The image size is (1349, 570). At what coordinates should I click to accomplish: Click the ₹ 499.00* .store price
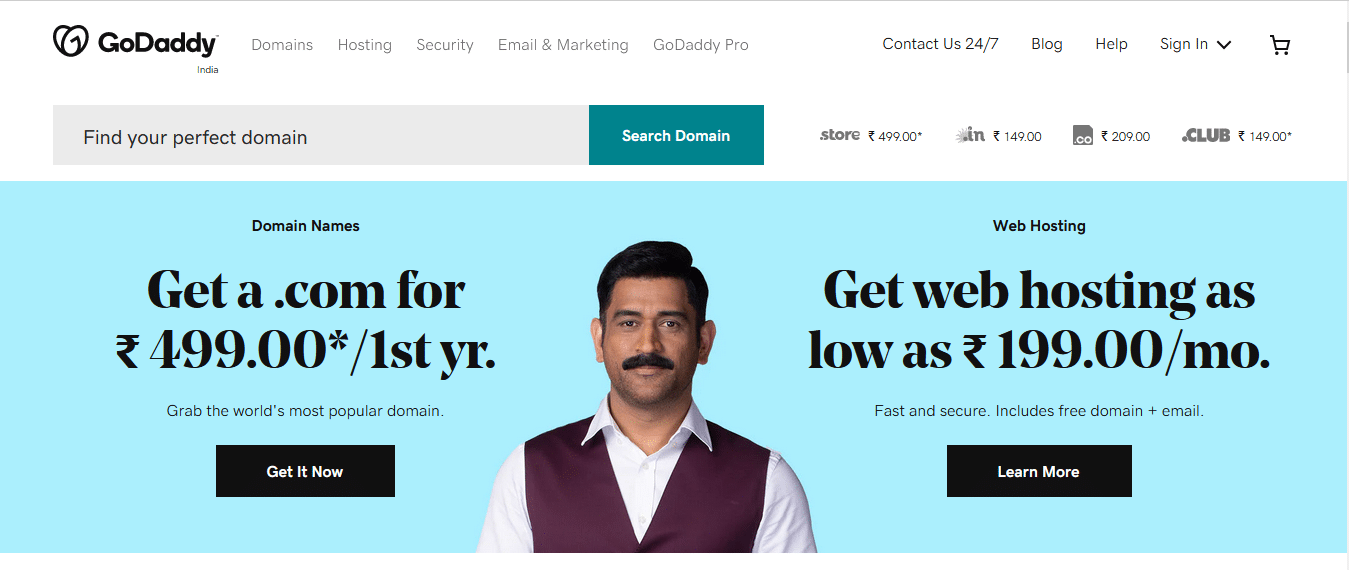895,136
